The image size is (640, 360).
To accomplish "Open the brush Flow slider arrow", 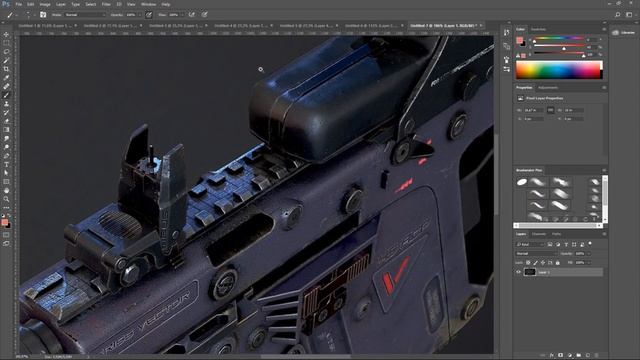I will [182, 15].
